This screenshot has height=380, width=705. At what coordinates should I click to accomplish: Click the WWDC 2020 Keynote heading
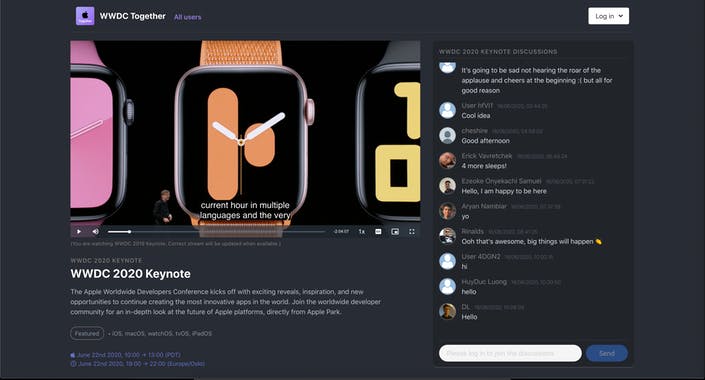(130, 274)
